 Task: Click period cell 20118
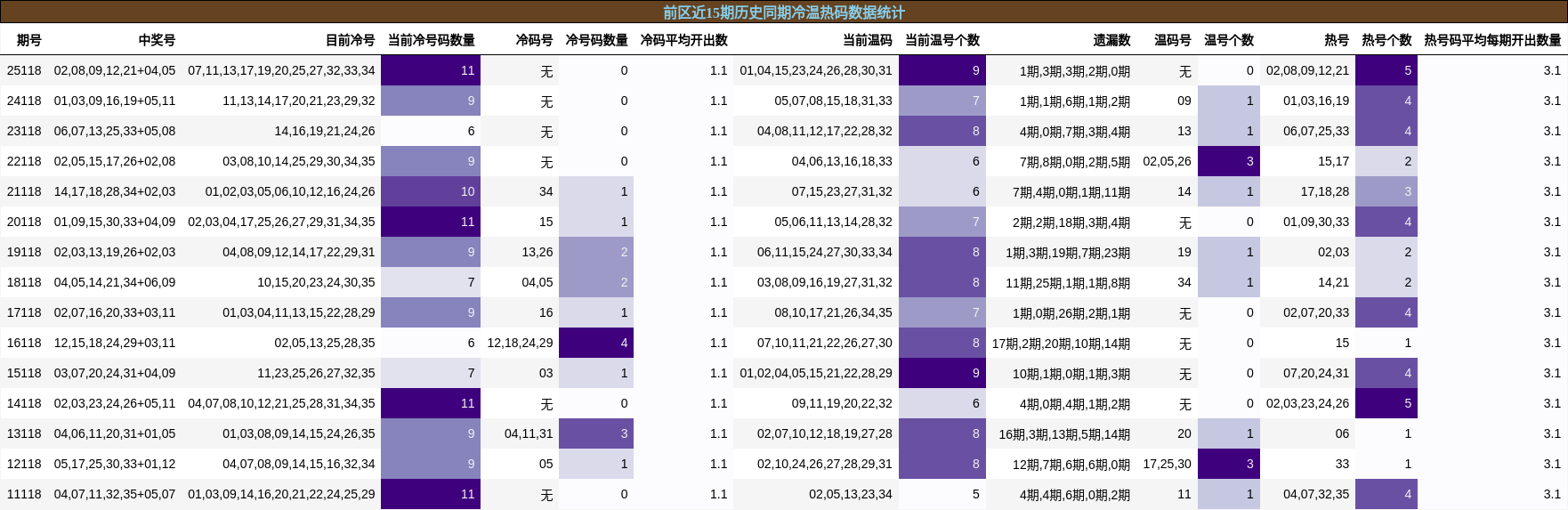(24, 222)
